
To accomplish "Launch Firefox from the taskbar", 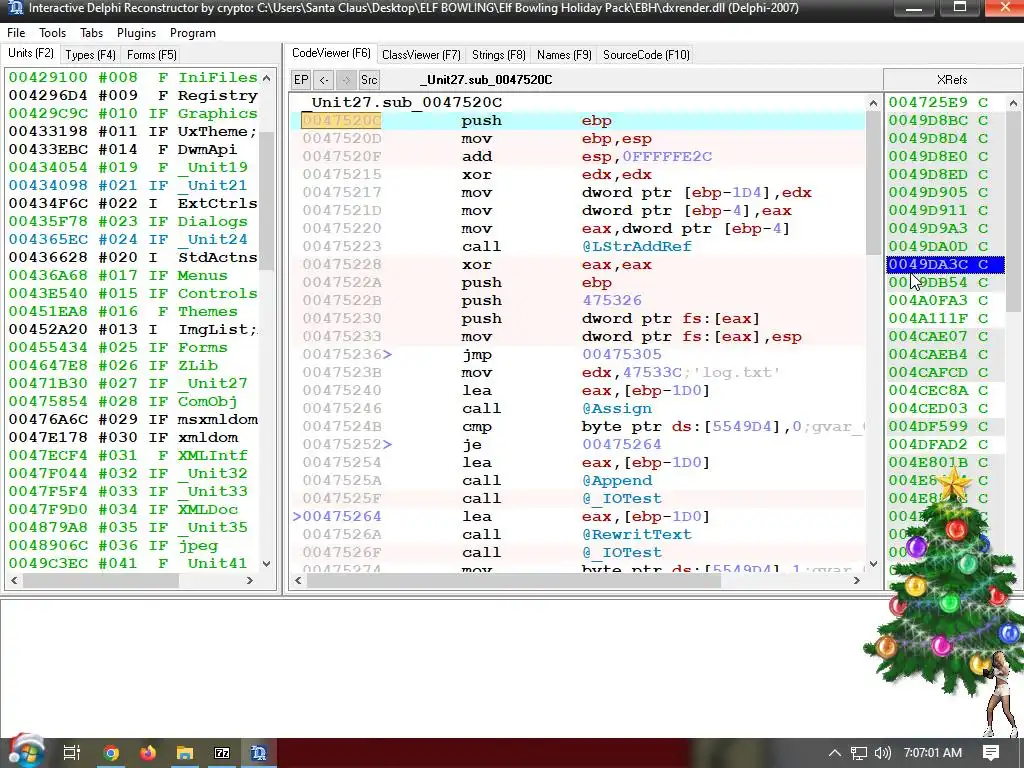I will (x=148, y=753).
